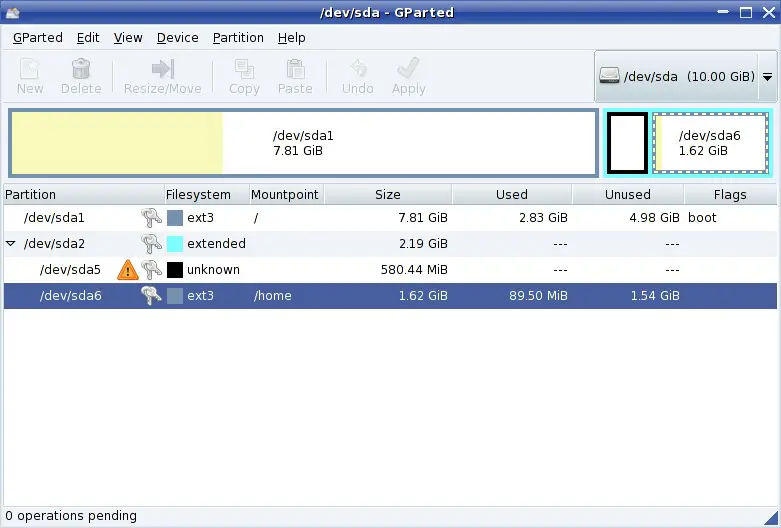
Task: Open the Help menu
Action: point(291,38)
